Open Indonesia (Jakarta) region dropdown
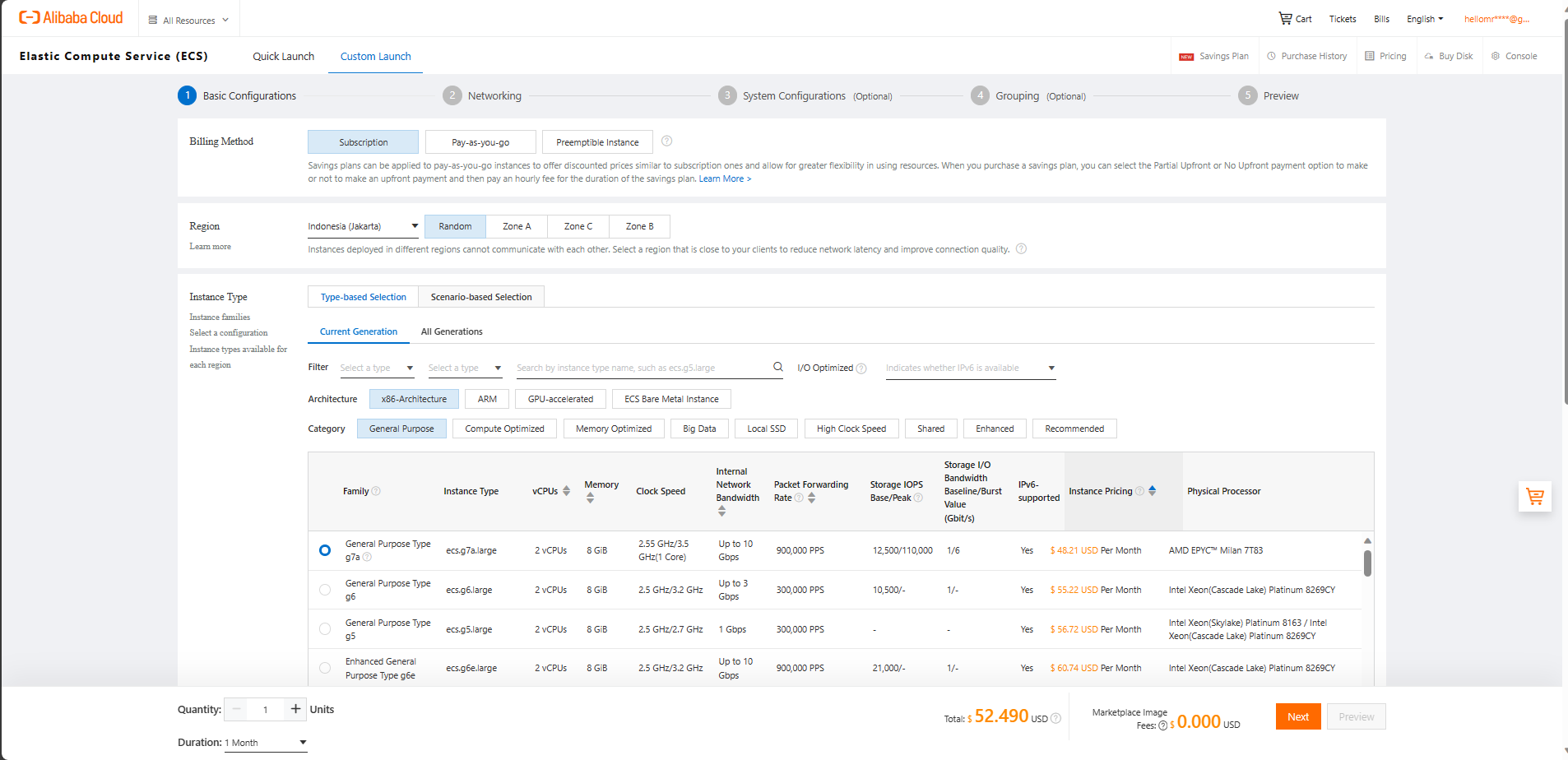 pos(363,226)
